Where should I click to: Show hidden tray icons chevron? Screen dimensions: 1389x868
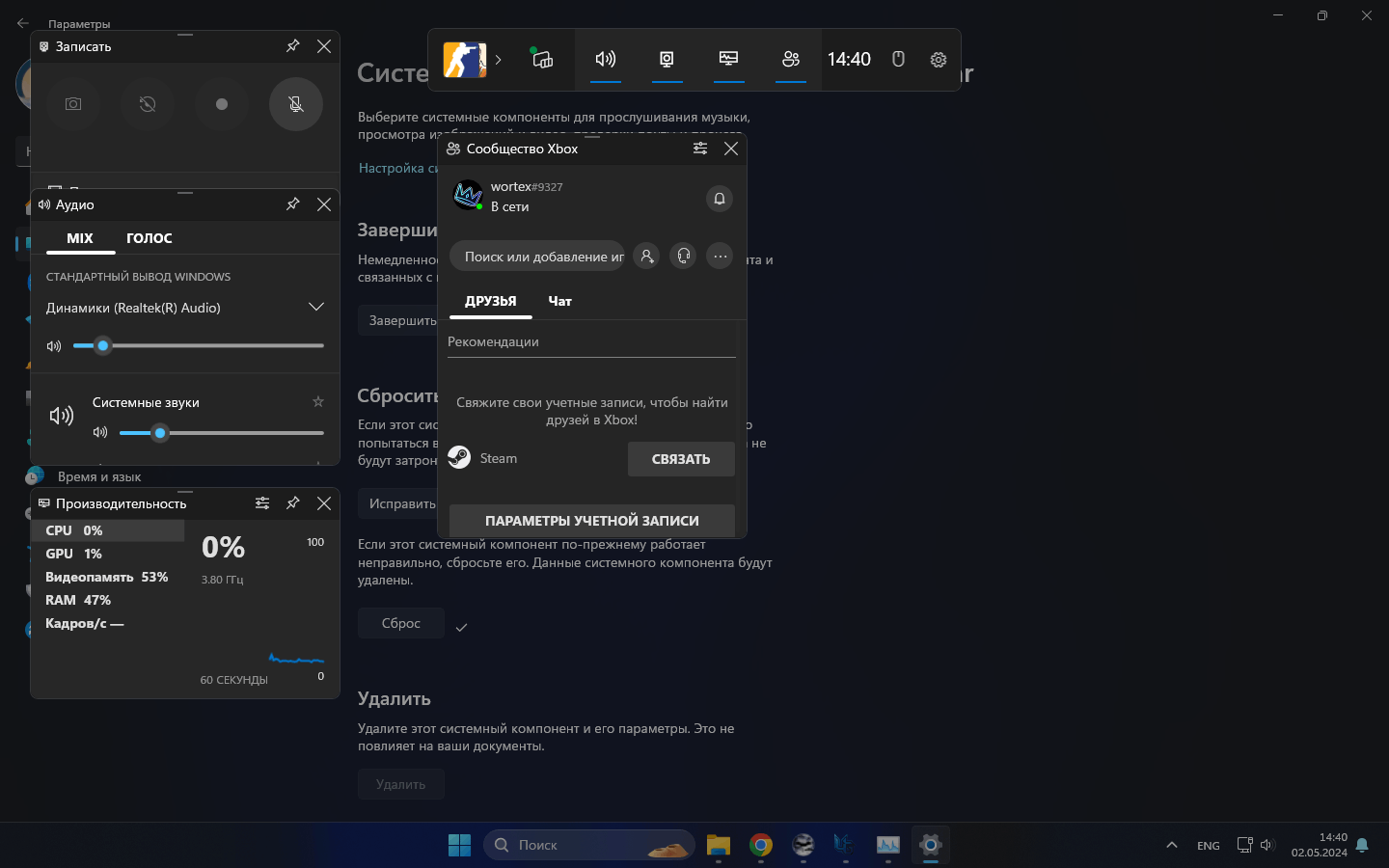(x=1172, y=845)
